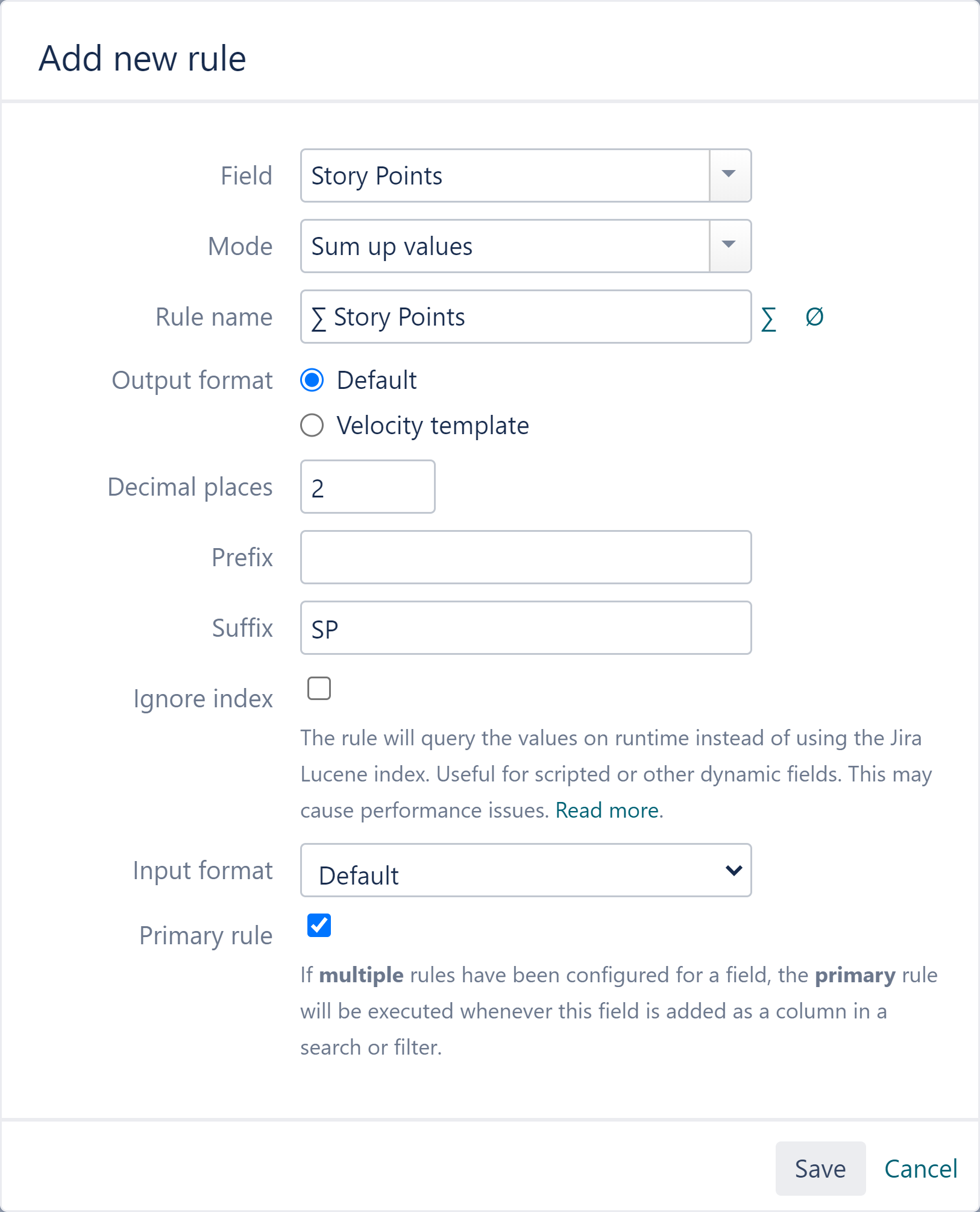Click the Velocity template label text
Screen dimensions: 980x1212
(x=433, y=426)
